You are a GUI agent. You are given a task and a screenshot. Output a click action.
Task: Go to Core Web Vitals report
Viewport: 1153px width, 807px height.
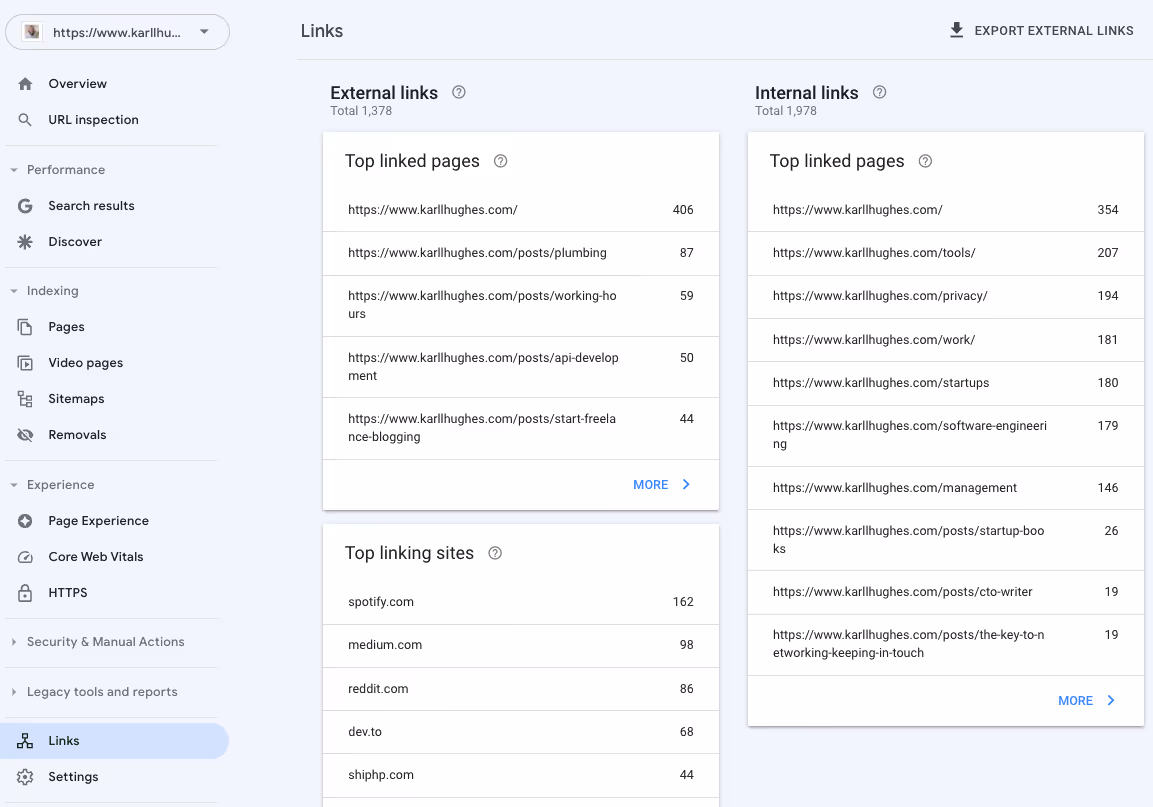tap(115, 557)
